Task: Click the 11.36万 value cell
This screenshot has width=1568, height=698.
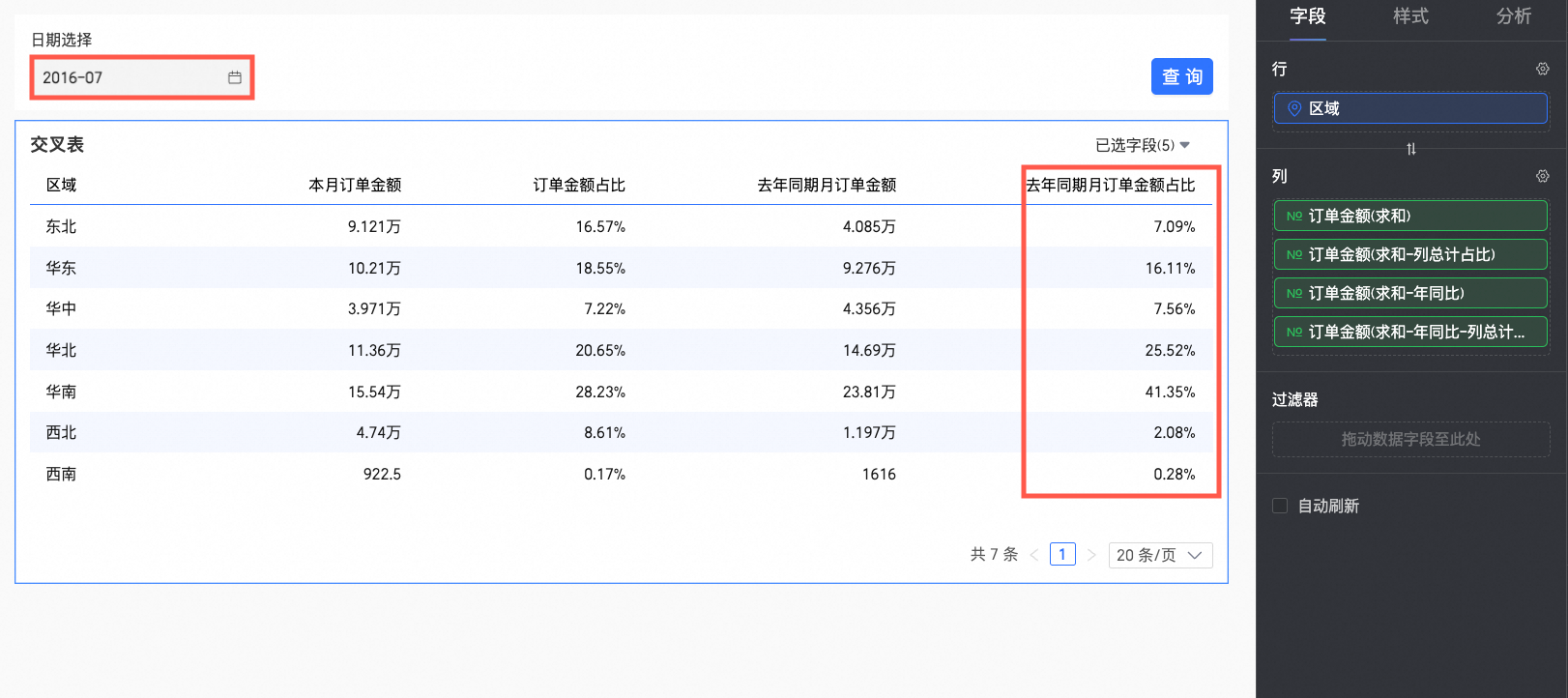Action: click(x=374, y=350)
